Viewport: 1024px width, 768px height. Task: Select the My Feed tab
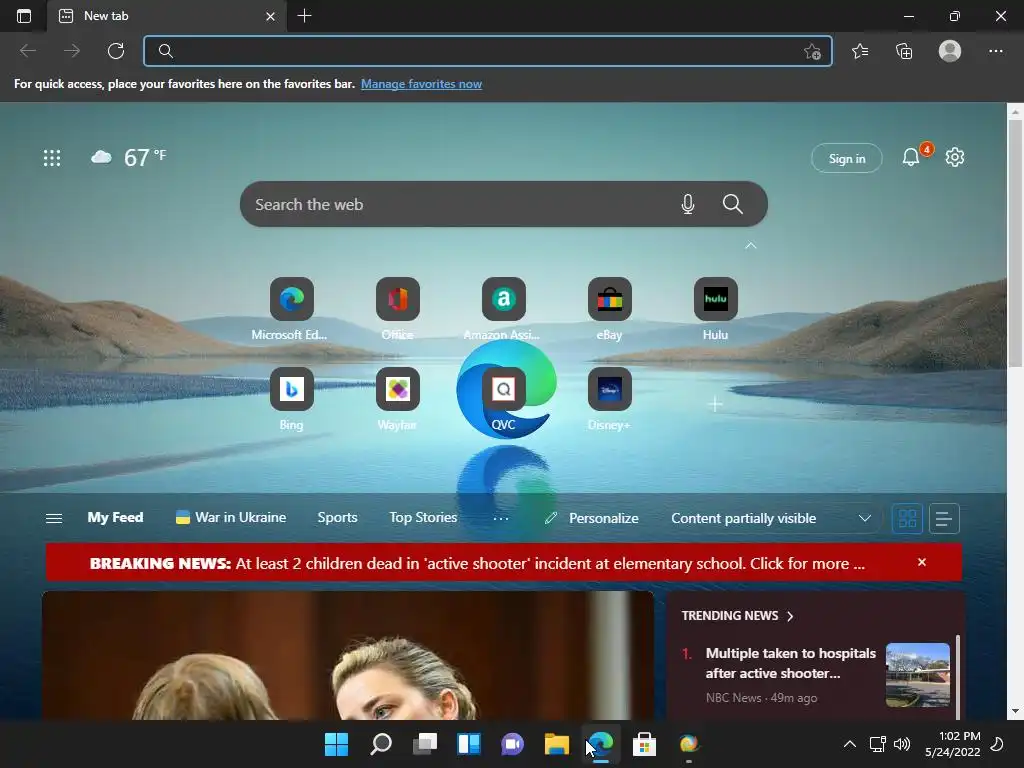coord(116,517)
